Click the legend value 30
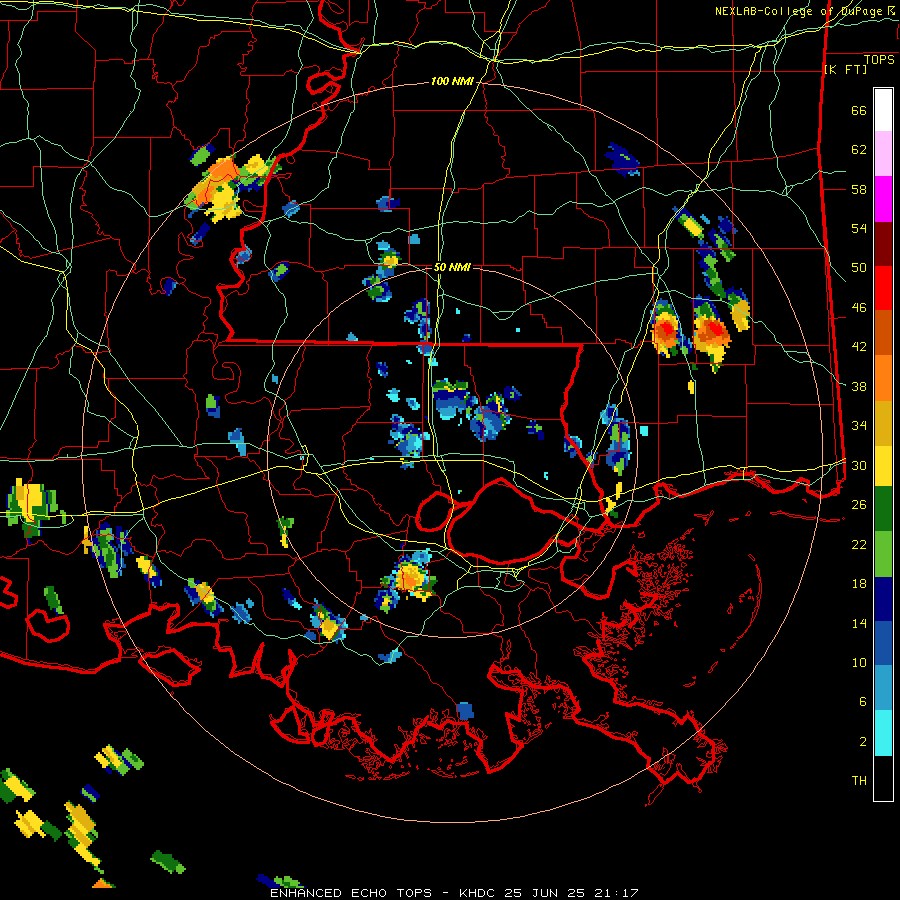 pos(859,465)
